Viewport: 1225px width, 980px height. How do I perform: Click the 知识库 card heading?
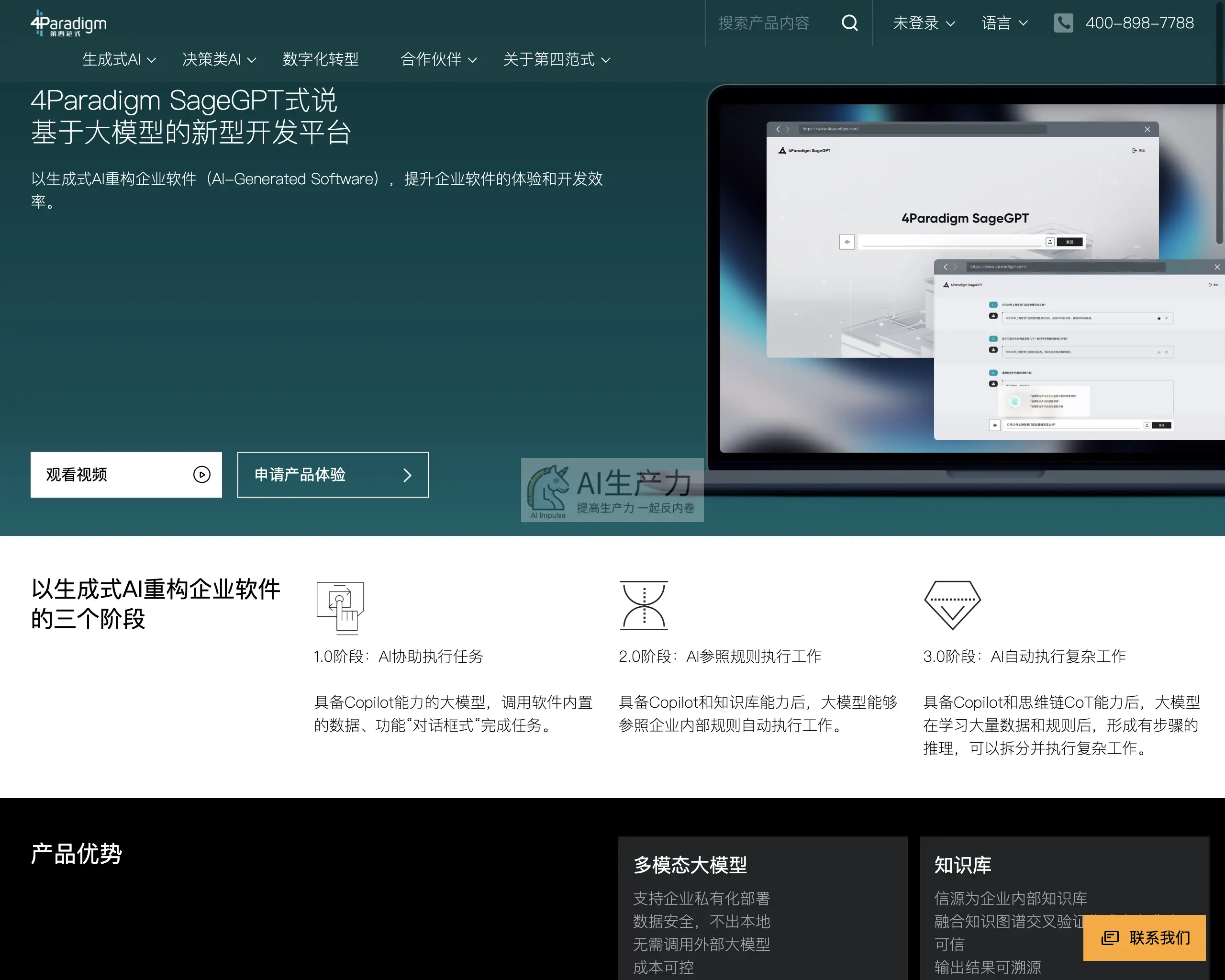(x=963, y=865)
